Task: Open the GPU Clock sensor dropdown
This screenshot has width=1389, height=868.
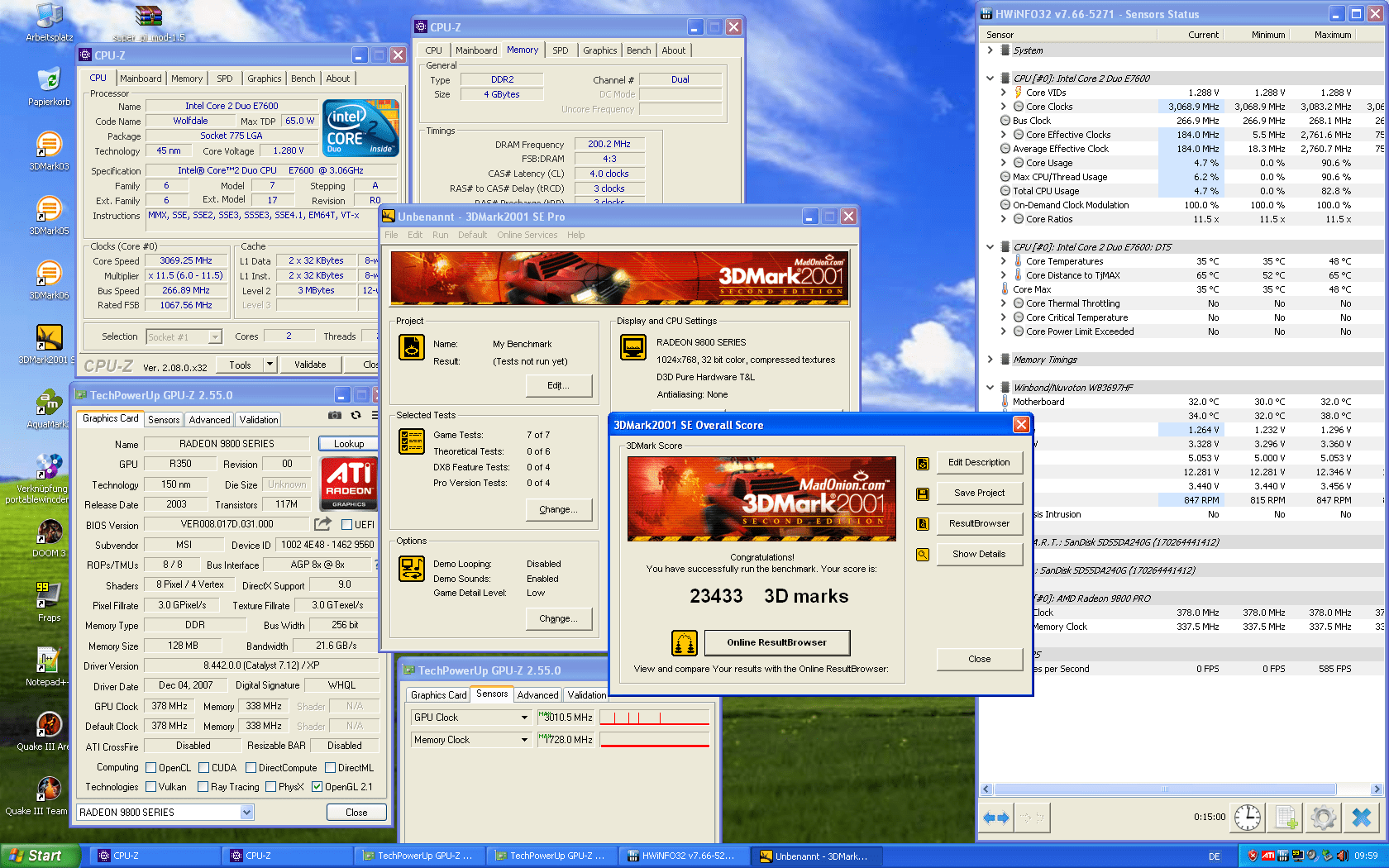Action: coord(524,718)
